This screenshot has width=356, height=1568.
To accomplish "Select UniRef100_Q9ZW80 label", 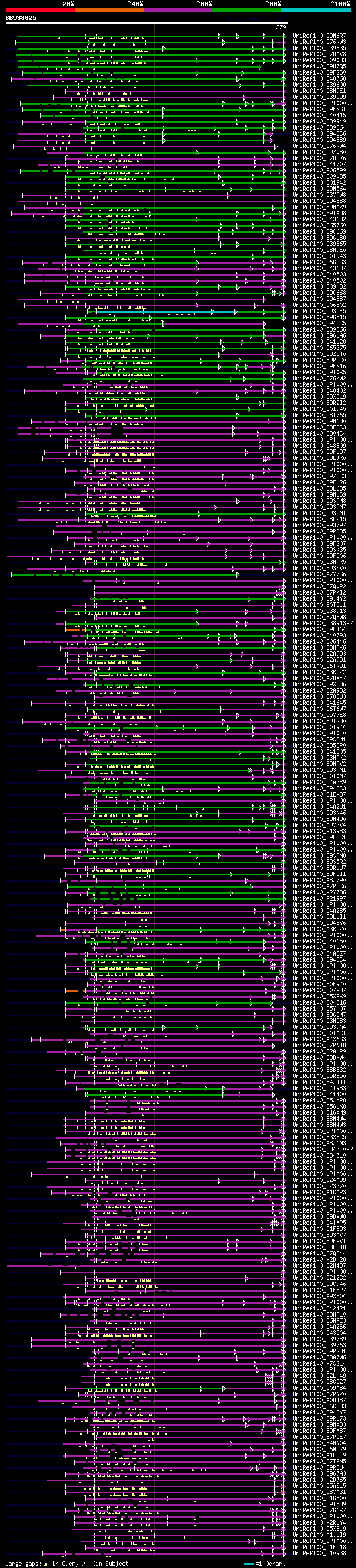I will coord(319,152).
